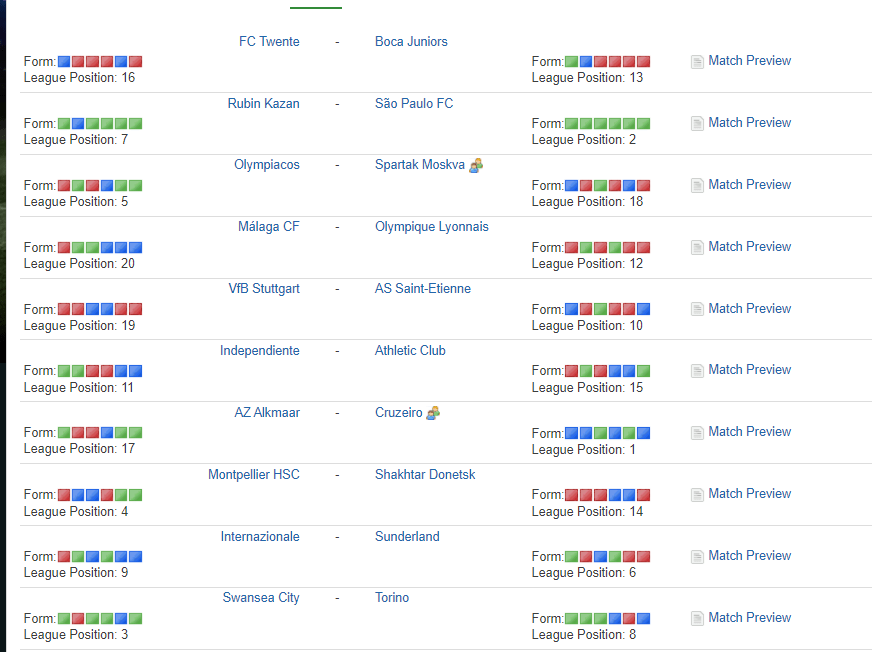Click the last form square for Torino

(643, 619)
